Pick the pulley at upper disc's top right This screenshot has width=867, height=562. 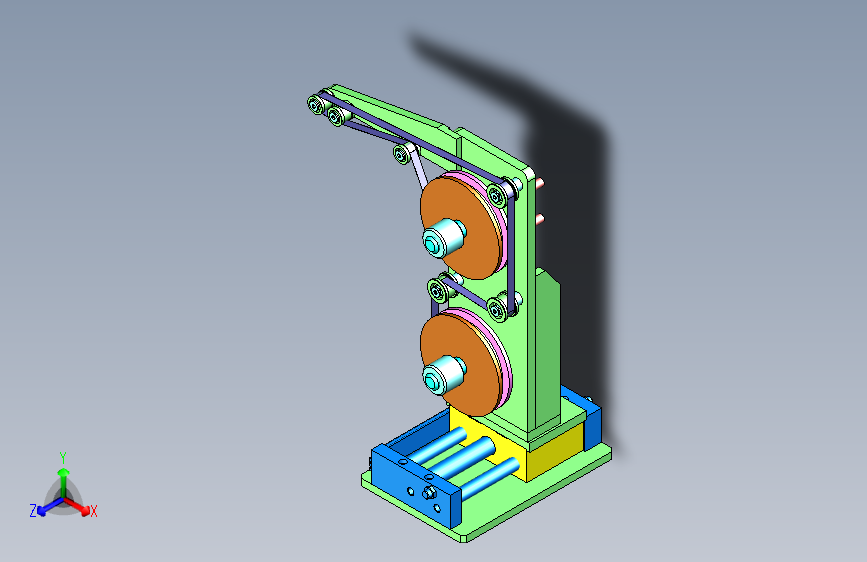498,195
